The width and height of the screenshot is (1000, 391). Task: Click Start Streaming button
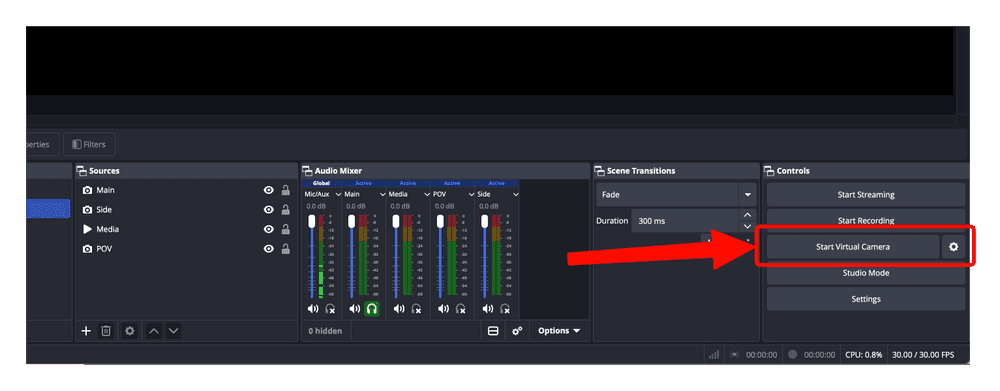click(x=865, y=195)
